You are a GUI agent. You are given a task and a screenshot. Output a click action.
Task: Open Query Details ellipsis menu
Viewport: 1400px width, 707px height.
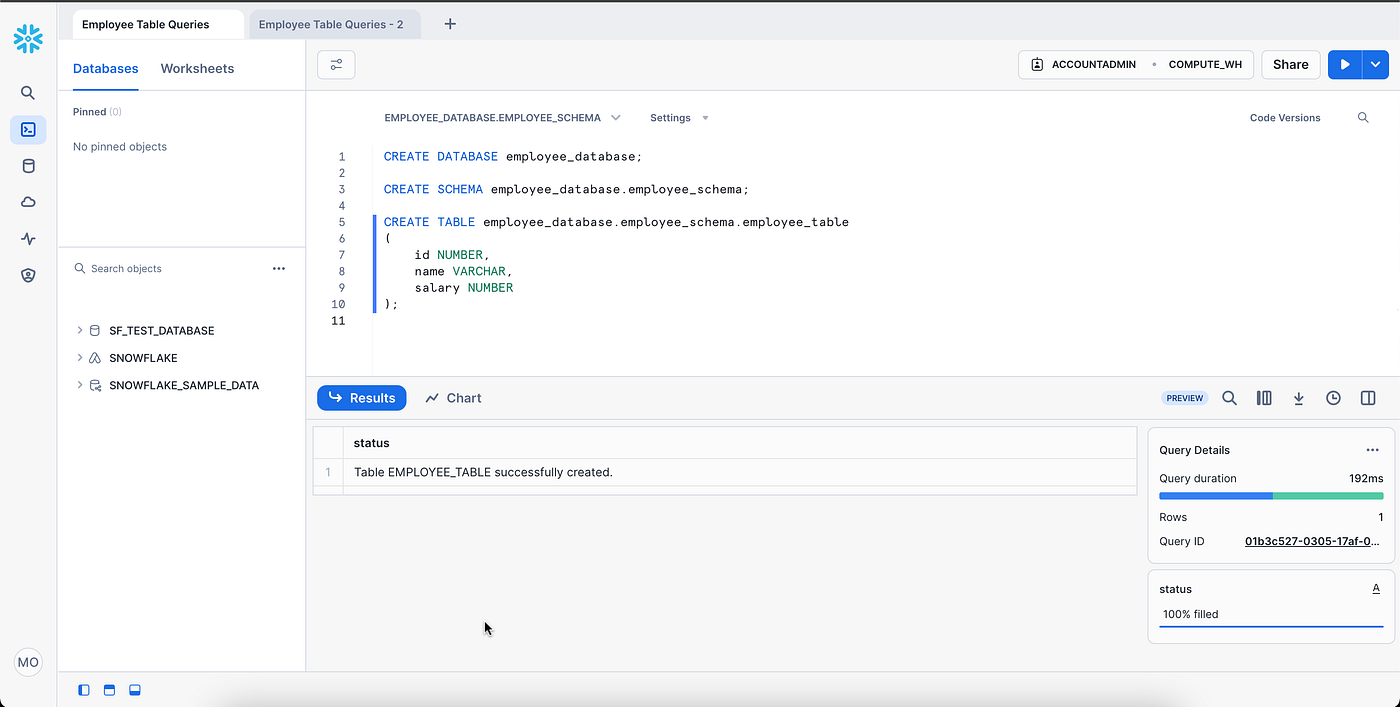pos(1372,450)
